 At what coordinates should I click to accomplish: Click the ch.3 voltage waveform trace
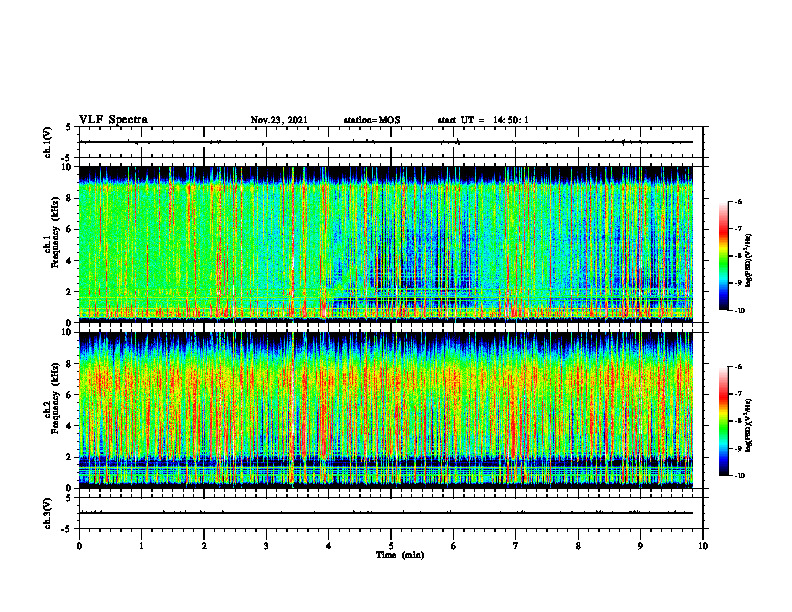[x=386, y=513]
